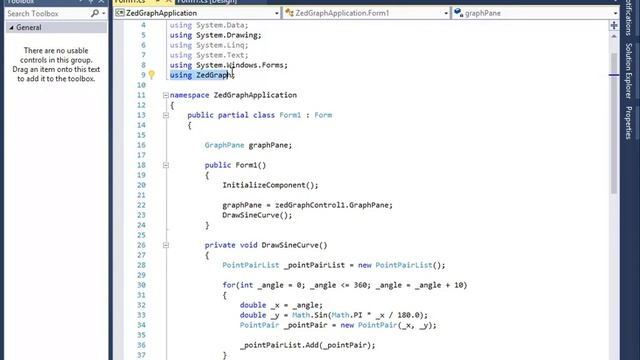Collapse the DrawSineCurve method block
The width and height of the screenshot is (640, 360).
[166, 245]
